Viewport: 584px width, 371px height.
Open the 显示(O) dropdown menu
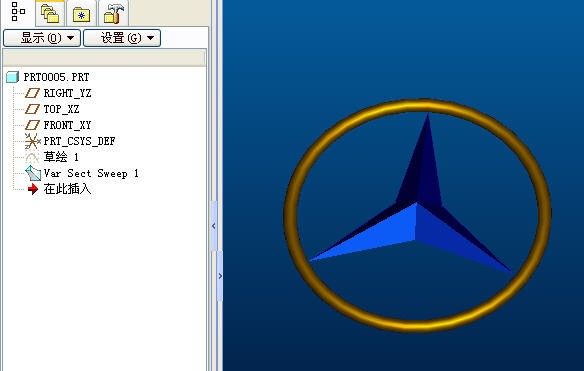[42, 38]
